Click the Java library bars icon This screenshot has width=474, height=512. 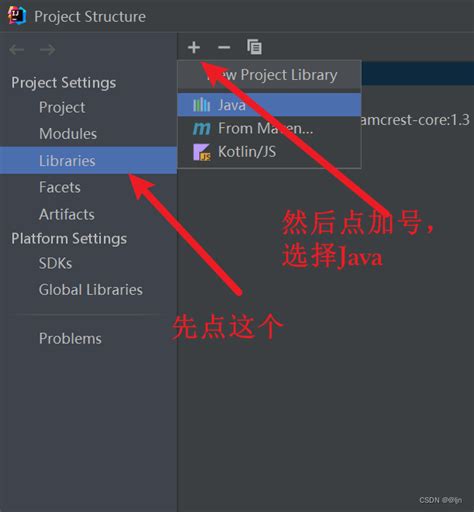[x=201, y=105]
